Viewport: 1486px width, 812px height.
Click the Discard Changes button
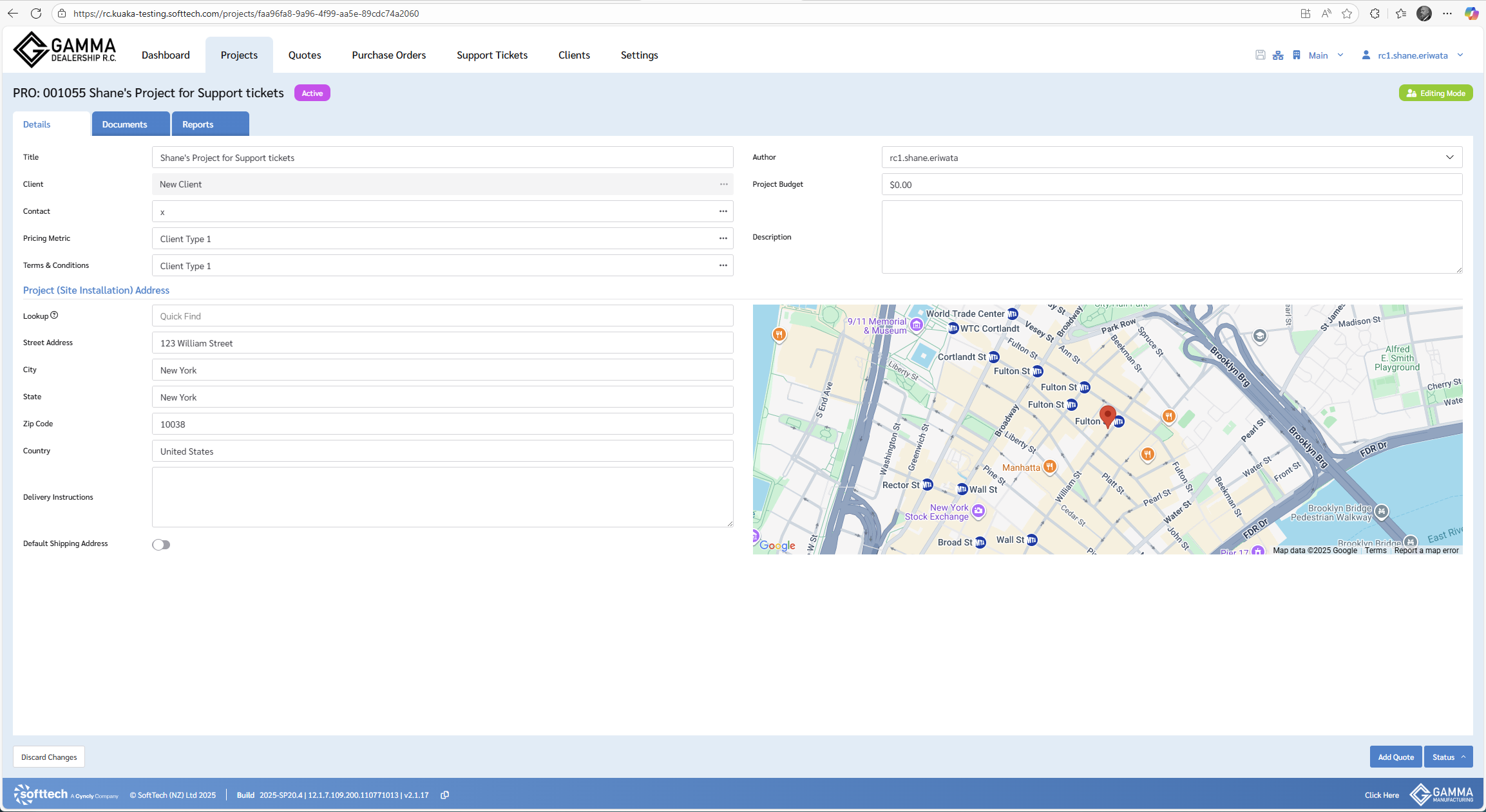tap(49, 757)
